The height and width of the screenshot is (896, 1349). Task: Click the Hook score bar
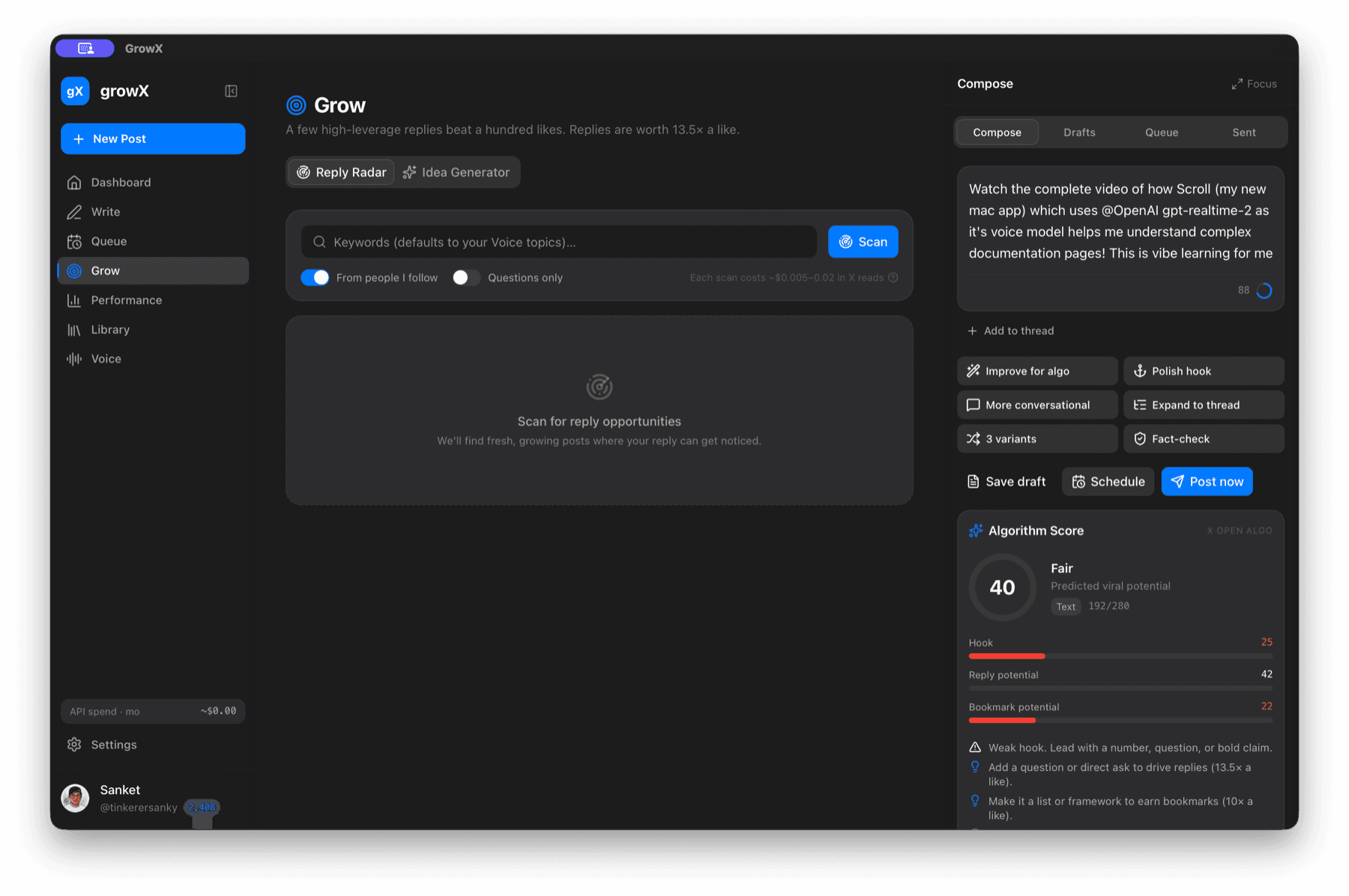1121,656
